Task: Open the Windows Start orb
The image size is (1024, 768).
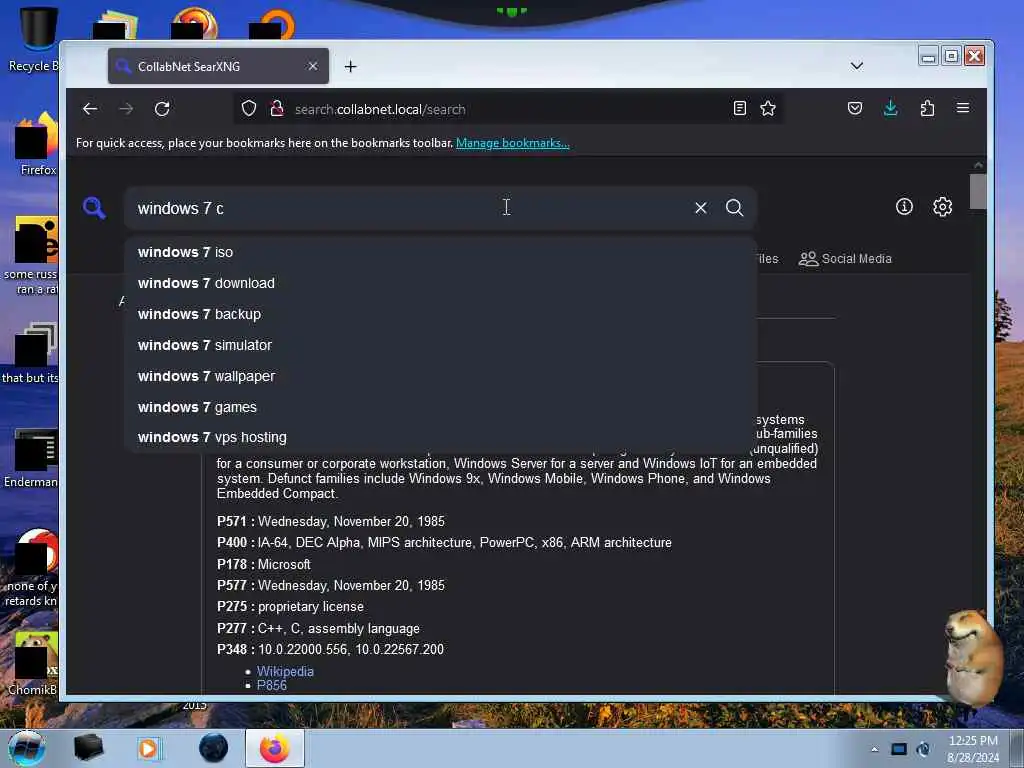Action: [27, 748]
